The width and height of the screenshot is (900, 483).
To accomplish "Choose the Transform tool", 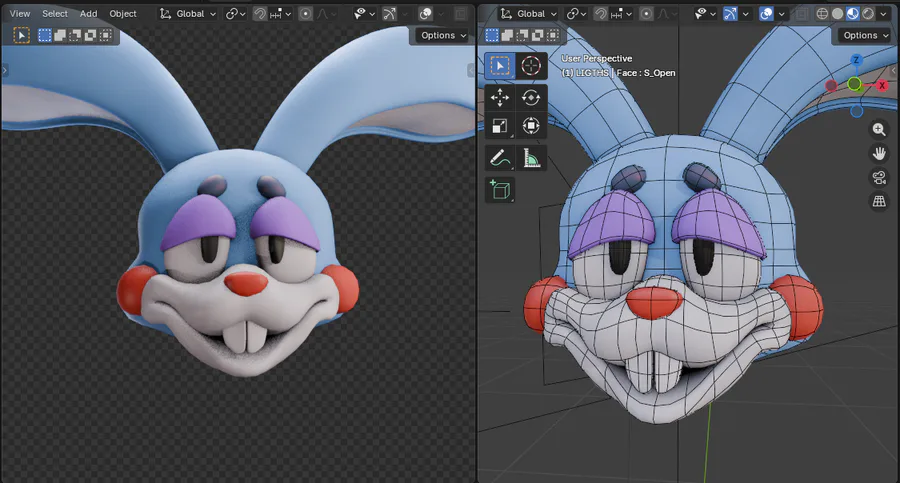I will click(x=531, y=126).
